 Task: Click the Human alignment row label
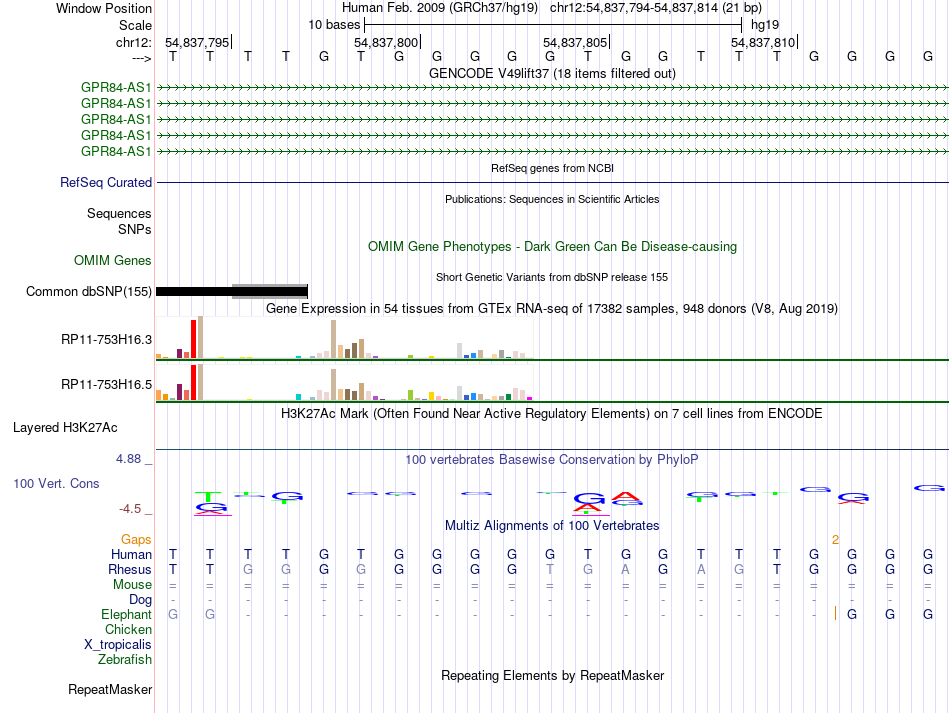(x=131, y=554)
